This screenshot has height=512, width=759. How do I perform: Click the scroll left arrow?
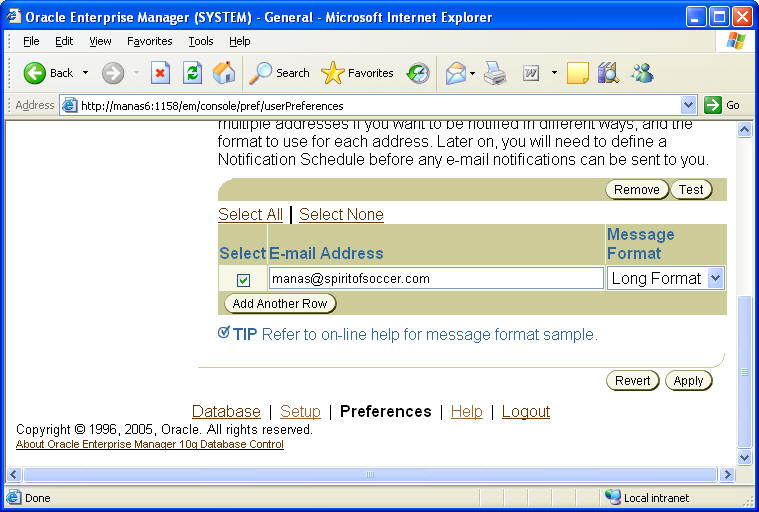click(x=14, y=474)
